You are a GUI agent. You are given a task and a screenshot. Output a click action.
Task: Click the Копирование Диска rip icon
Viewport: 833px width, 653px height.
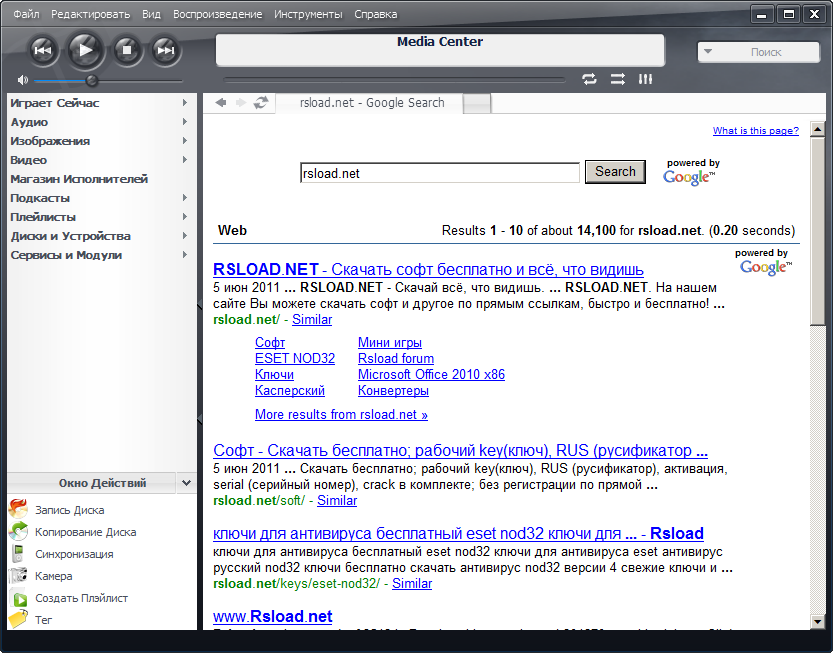pyautogui.click(x=19, y=531)
